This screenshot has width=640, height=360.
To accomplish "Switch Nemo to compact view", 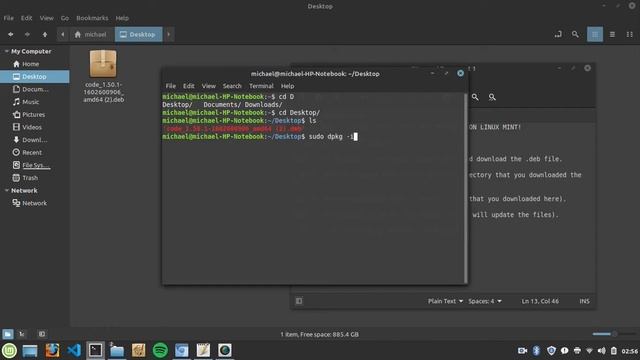I will coord(629,35).
